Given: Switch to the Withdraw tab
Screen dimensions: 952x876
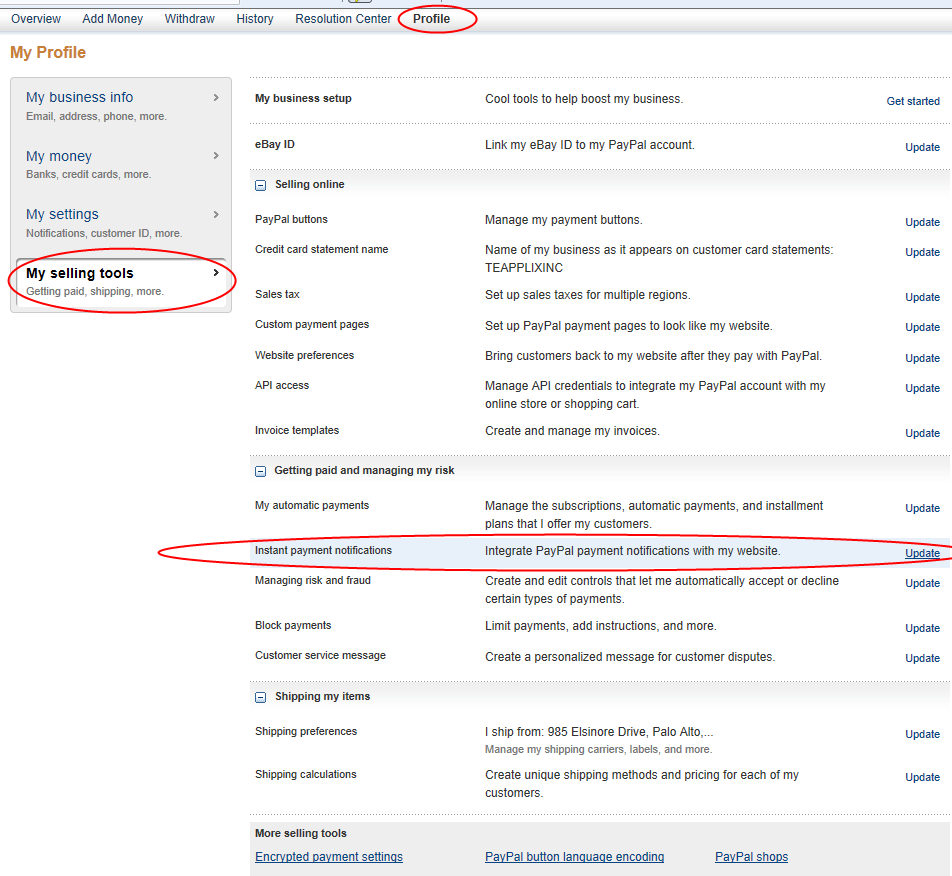Looking at the screenshot, I should [189, 19].
